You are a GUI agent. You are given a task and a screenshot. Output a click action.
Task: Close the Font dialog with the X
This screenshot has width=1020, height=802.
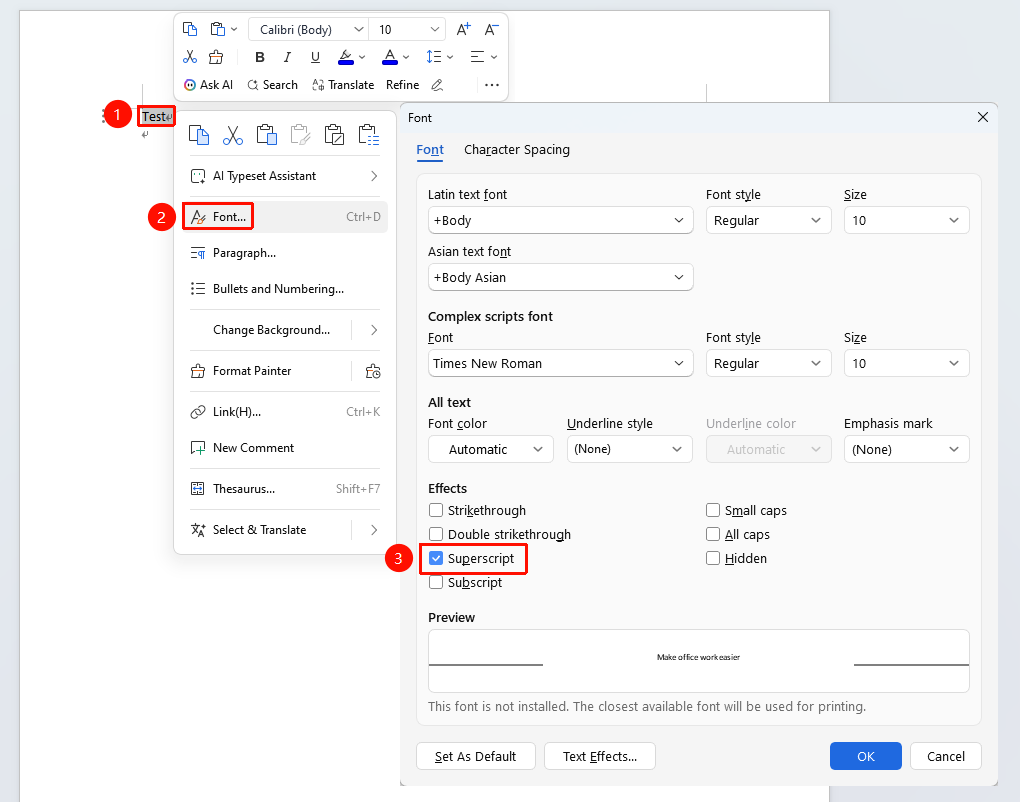point(982,117)
